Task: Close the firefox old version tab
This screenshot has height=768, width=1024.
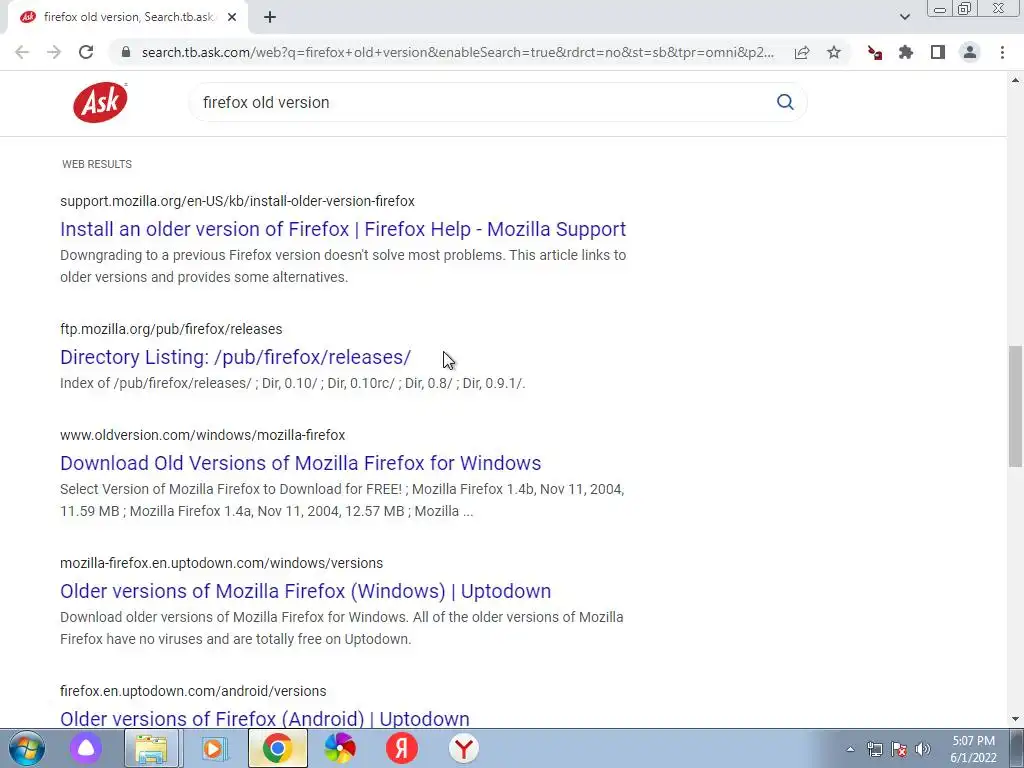Action: coord(232,17)
